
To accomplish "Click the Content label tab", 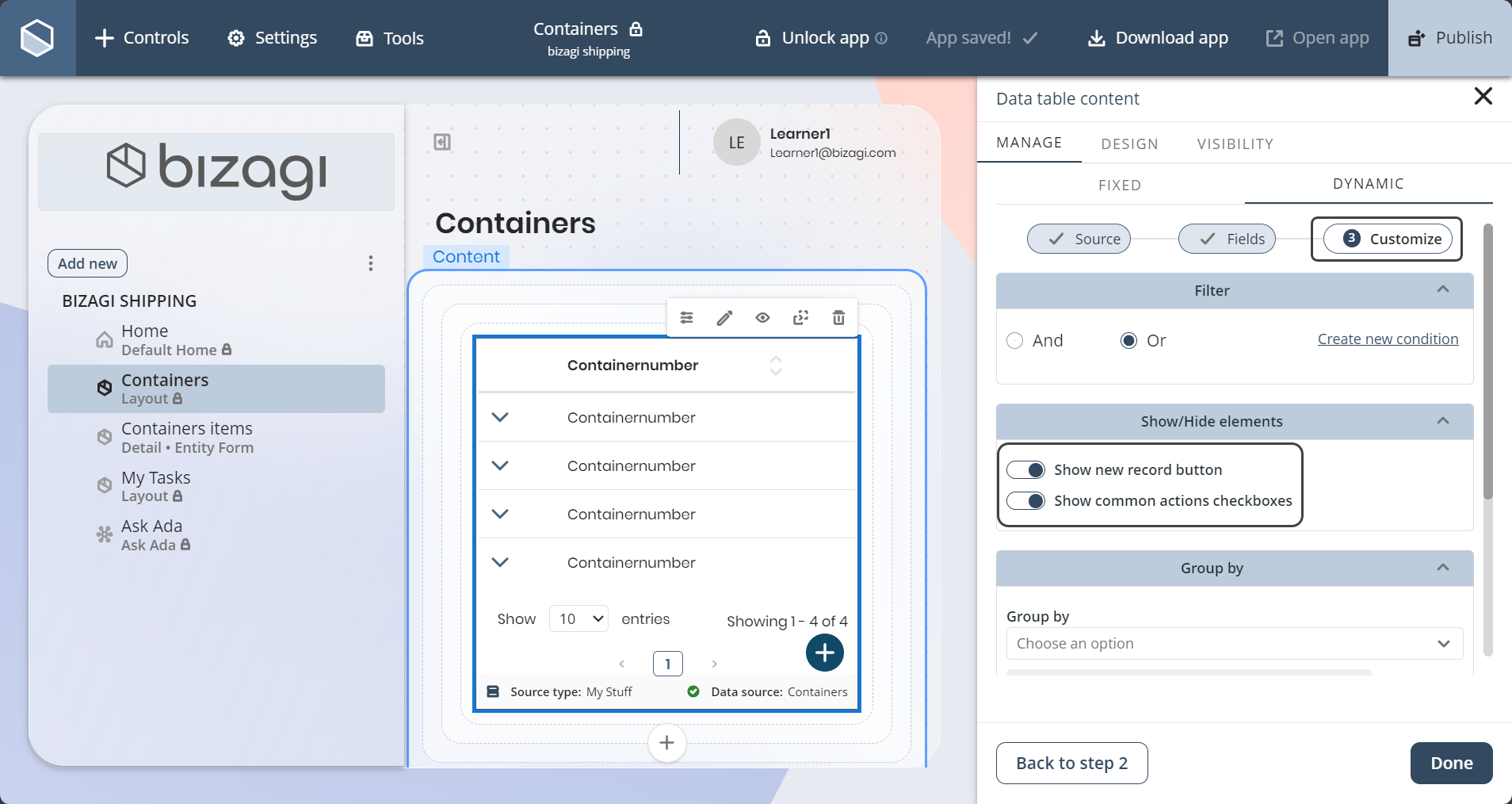I will point(466,256).
